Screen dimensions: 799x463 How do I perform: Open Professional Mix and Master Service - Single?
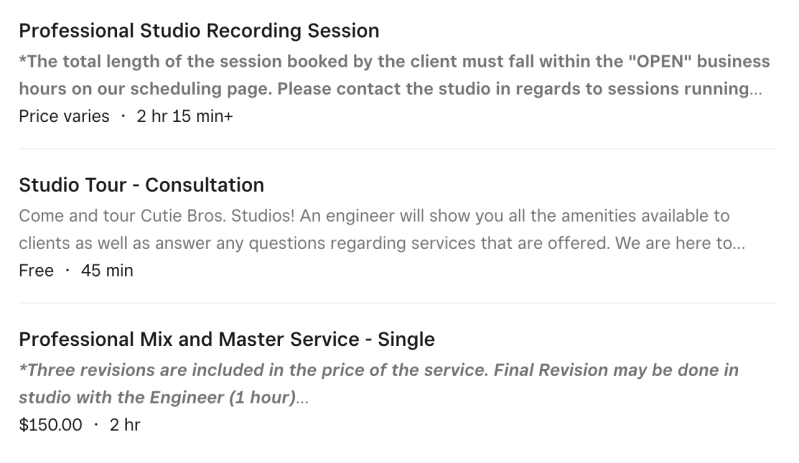227,339
